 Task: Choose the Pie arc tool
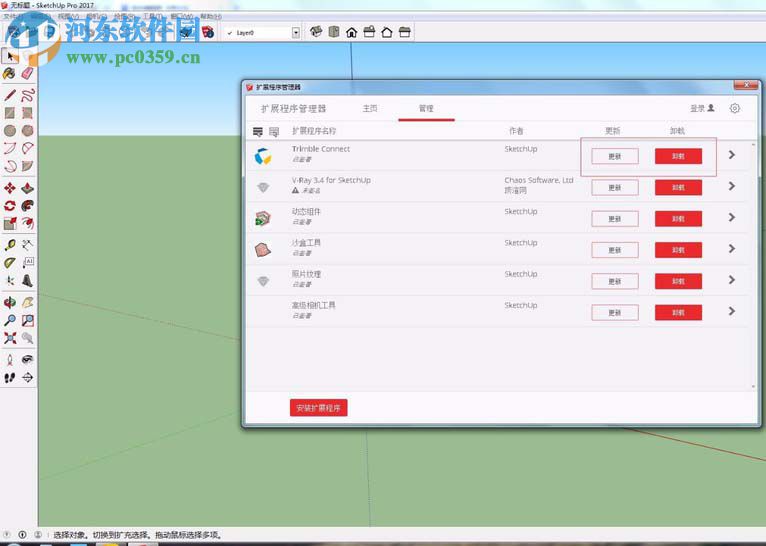(28, 166)
